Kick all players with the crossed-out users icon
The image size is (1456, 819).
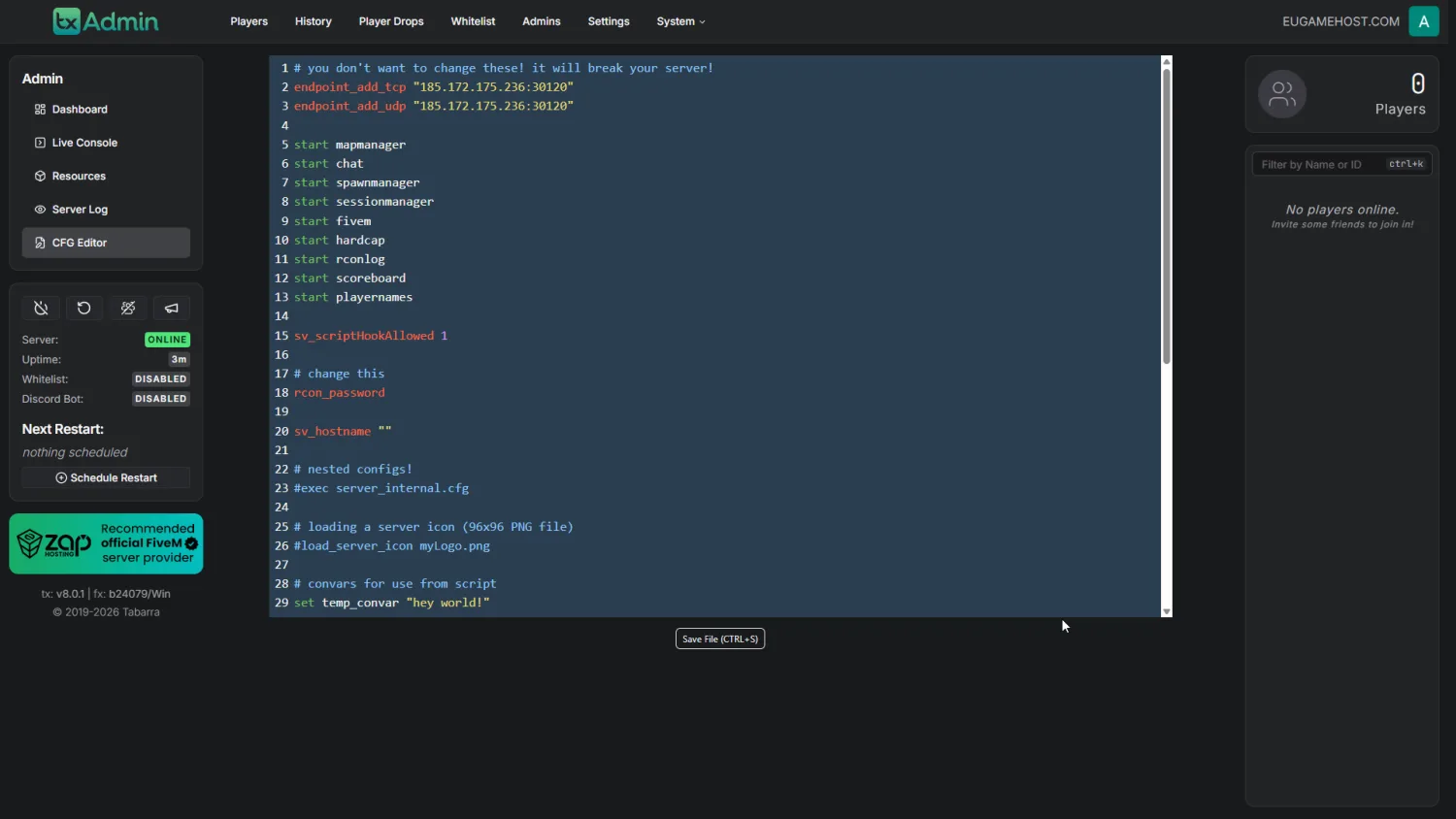[x=128, y=309]
